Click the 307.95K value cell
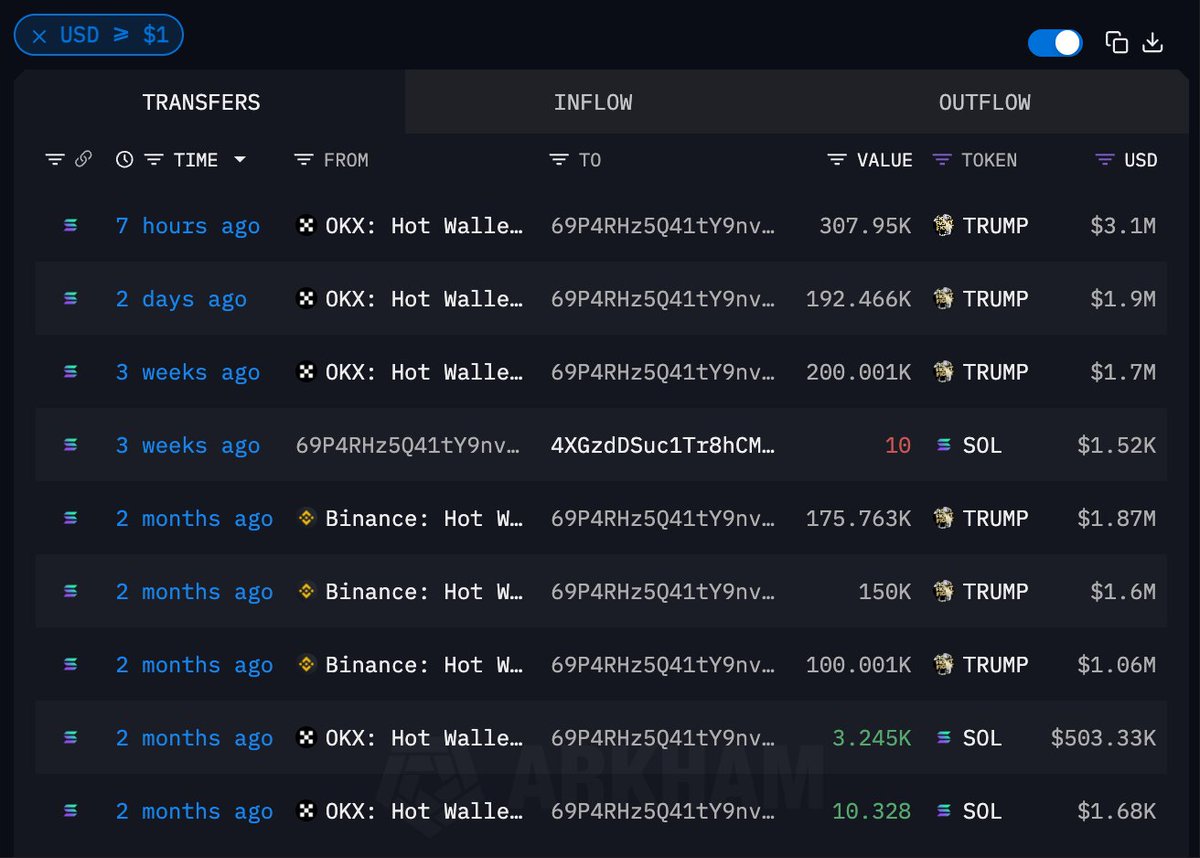 pos(865,226)
